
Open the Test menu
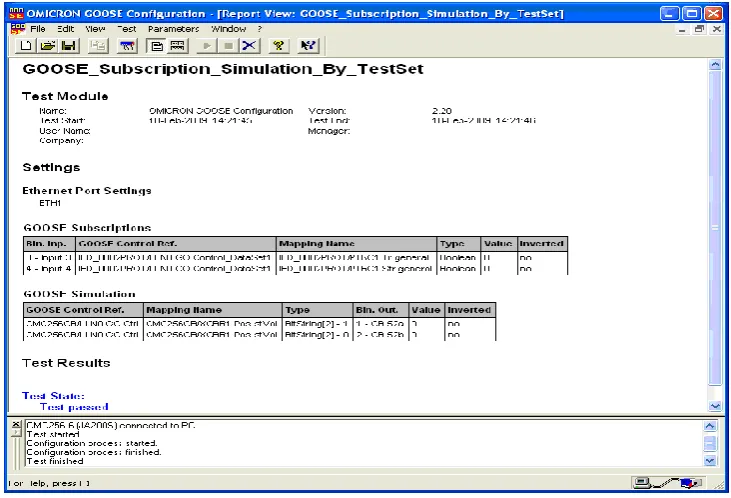coord(126,29)
